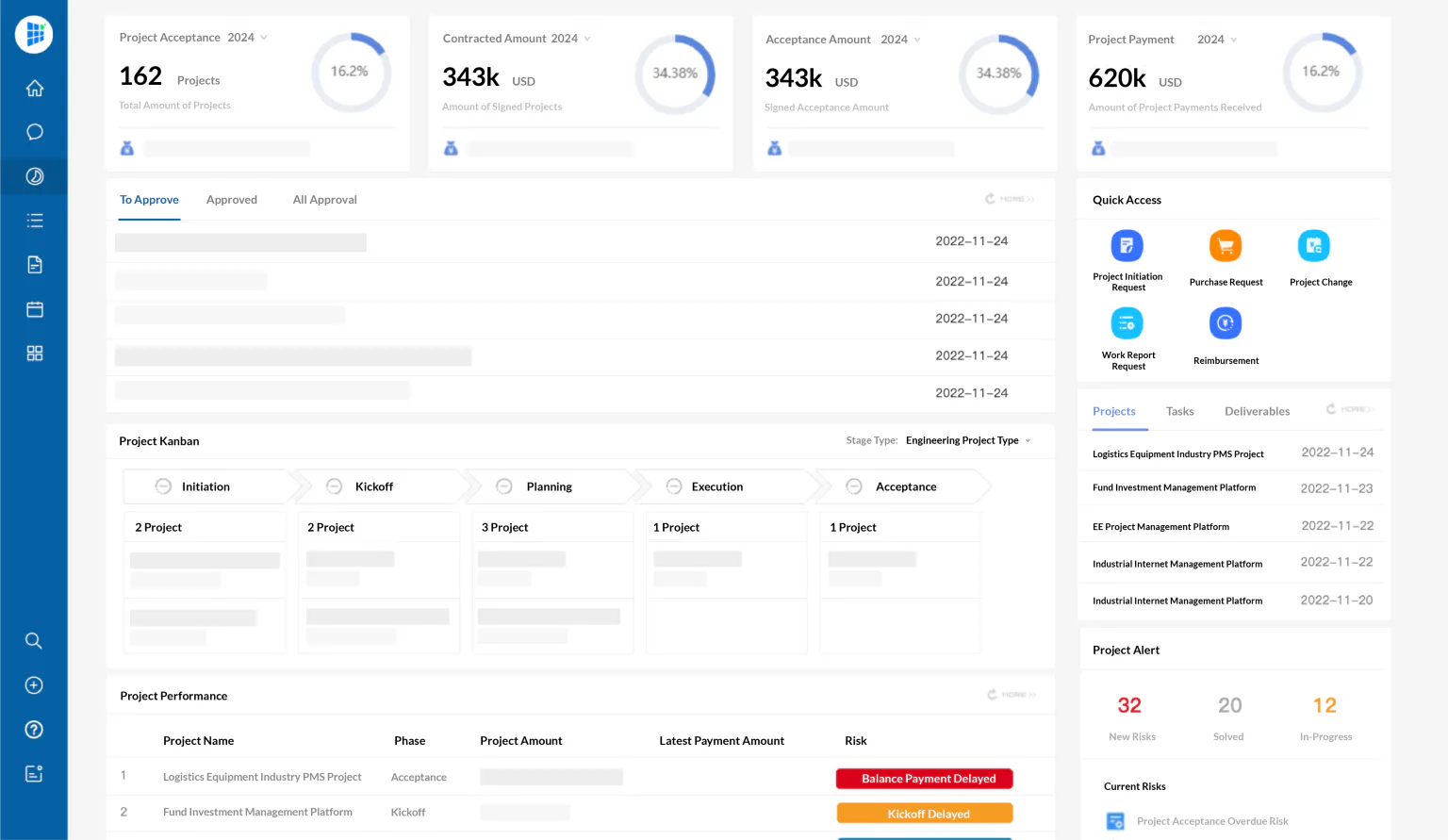Switch to the To Approve tab
The height and width of the screenshot is (840, 1448).
click(149, 200)
